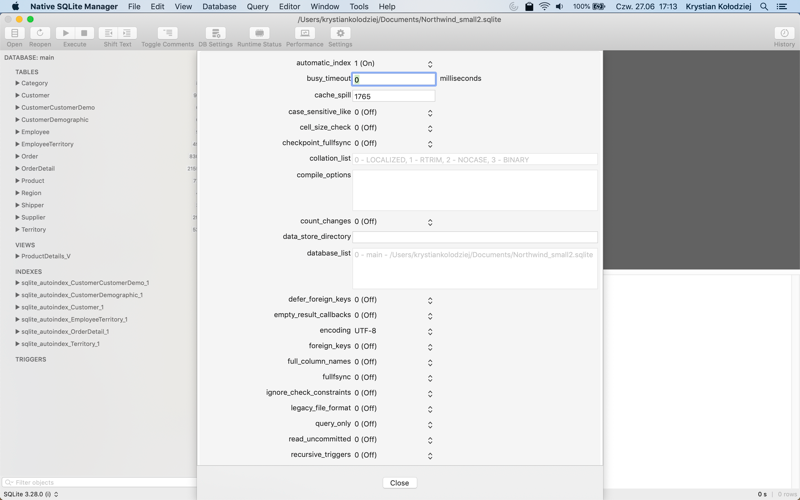Select the Employee table in sidebar

(x=35, y=132)
